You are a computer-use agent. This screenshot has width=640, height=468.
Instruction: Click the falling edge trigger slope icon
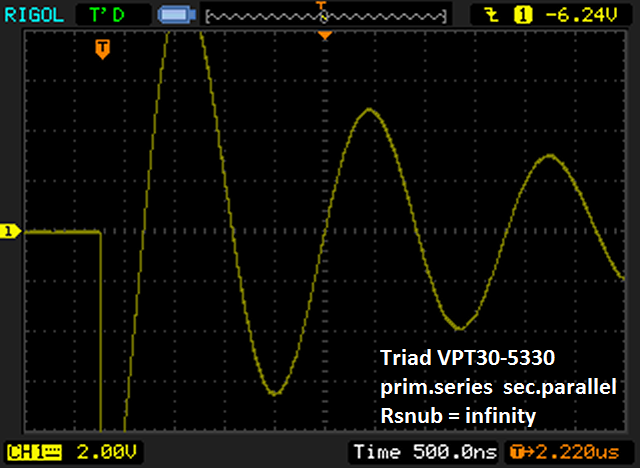(492, 15)
